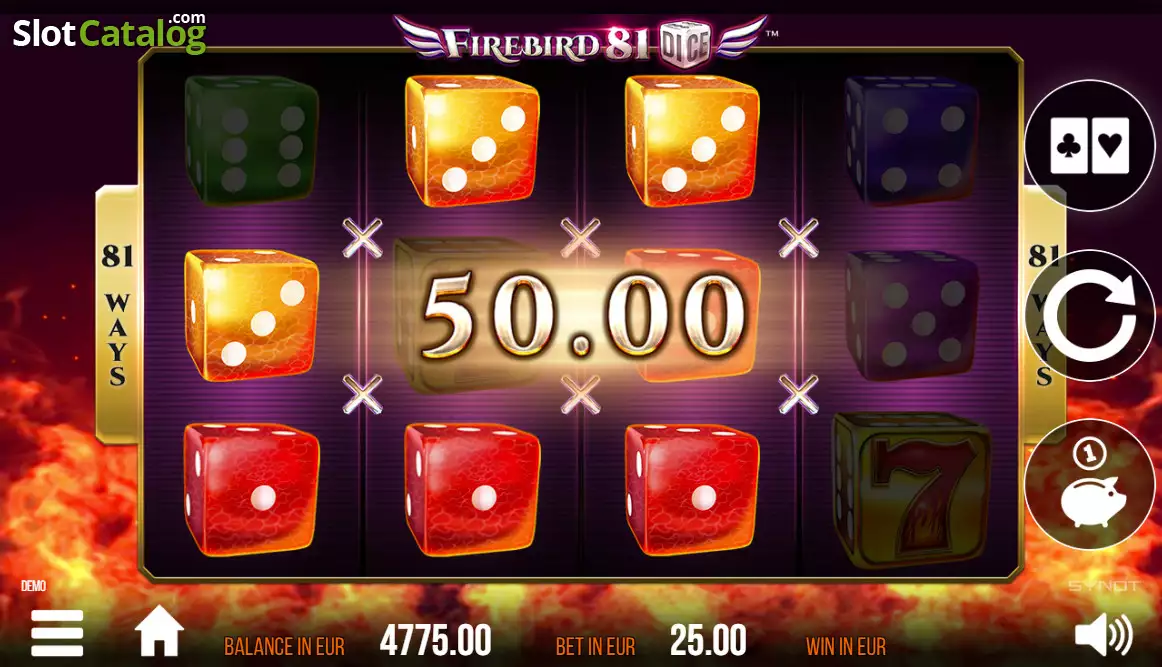Click the BET IN EUR label
This screenshot has width=1162, height=667.
tap(595, 647)
